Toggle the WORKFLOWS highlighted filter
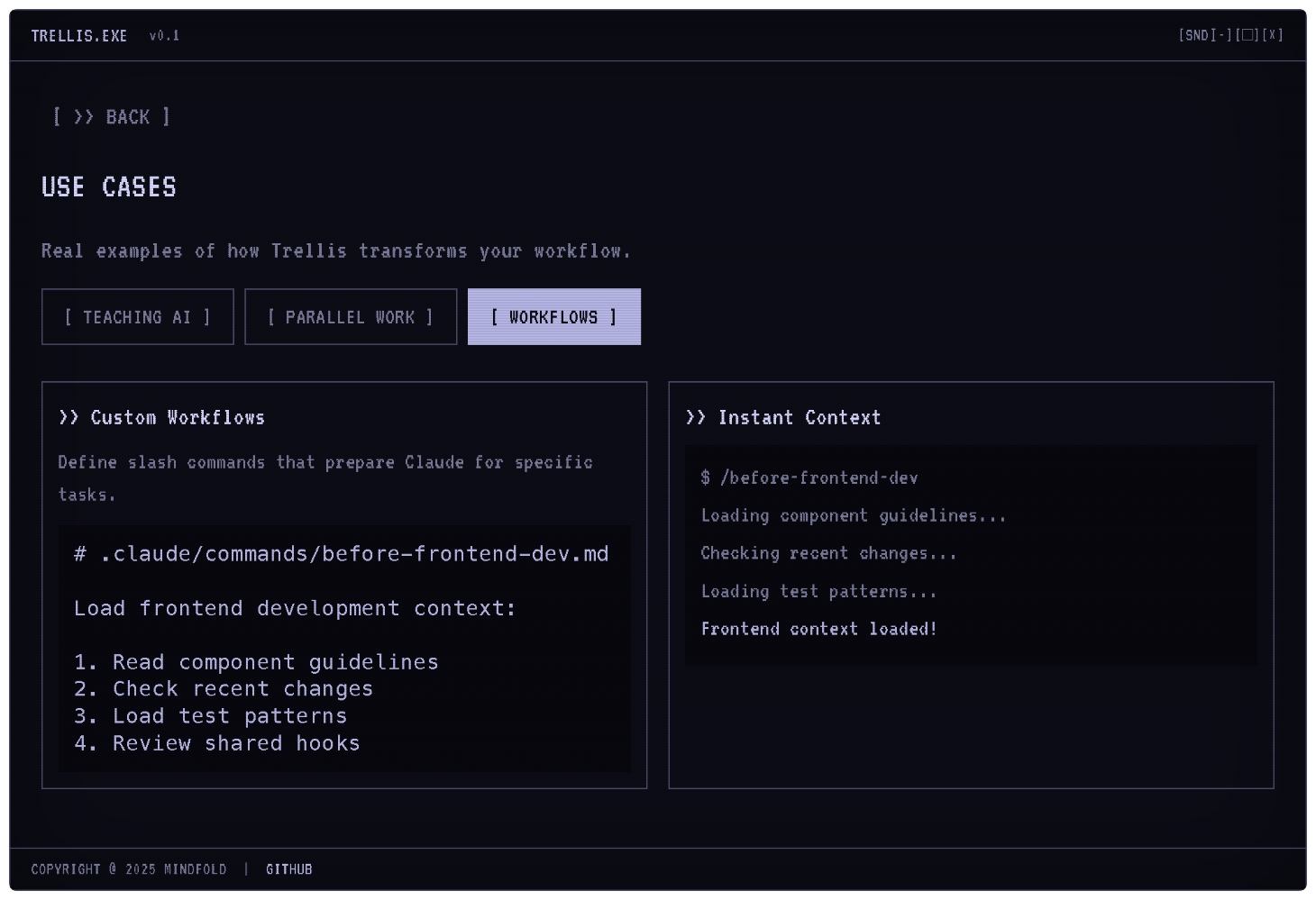The width and height of the screenshot is (1316, 900). pyautogui.click(x=553, y=316)
